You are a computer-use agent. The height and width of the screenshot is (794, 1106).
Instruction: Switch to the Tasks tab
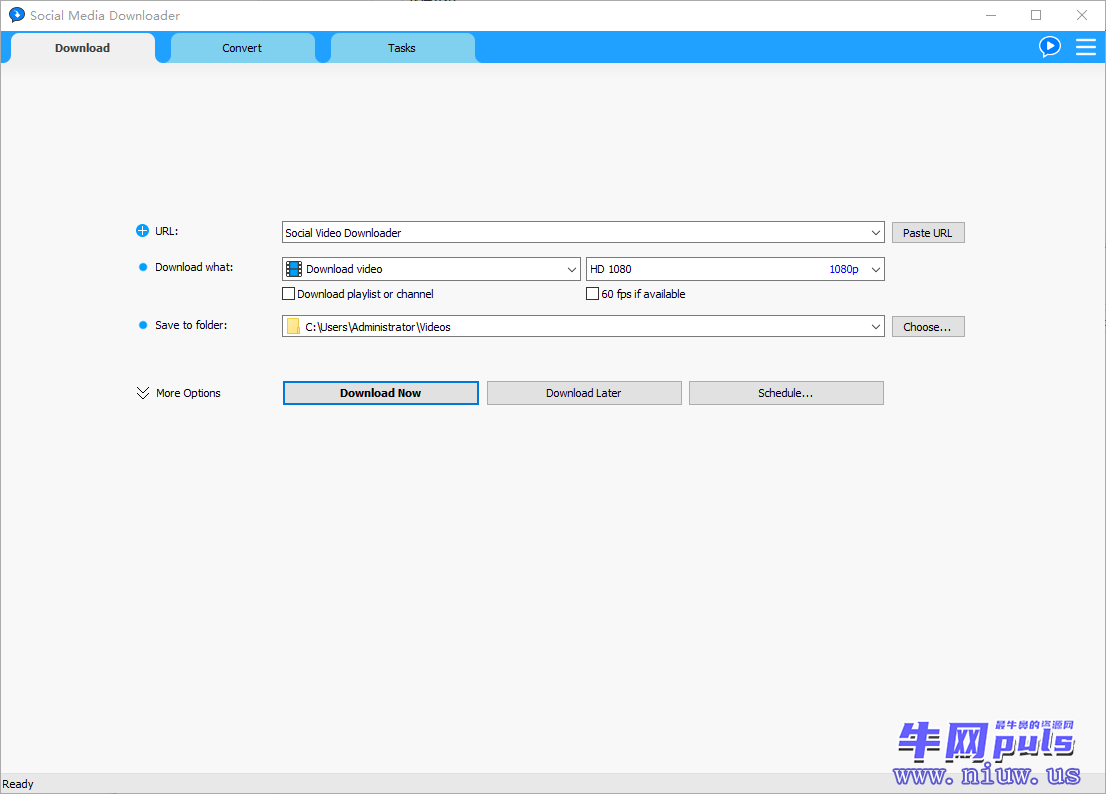pyautogui.click(x=401, y=48)
